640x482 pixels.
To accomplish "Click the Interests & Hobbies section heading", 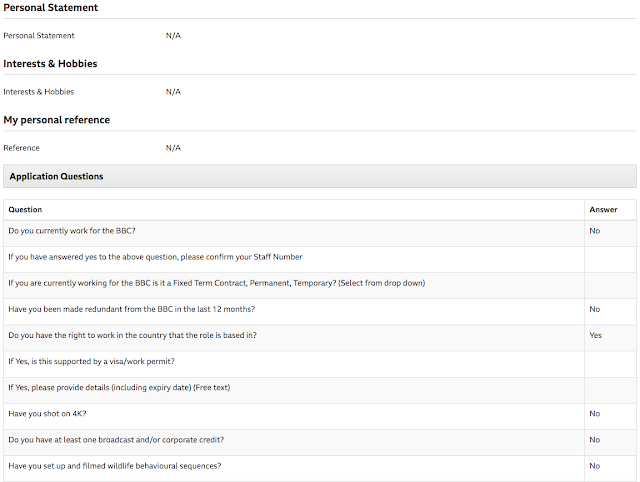I will 50,64.
